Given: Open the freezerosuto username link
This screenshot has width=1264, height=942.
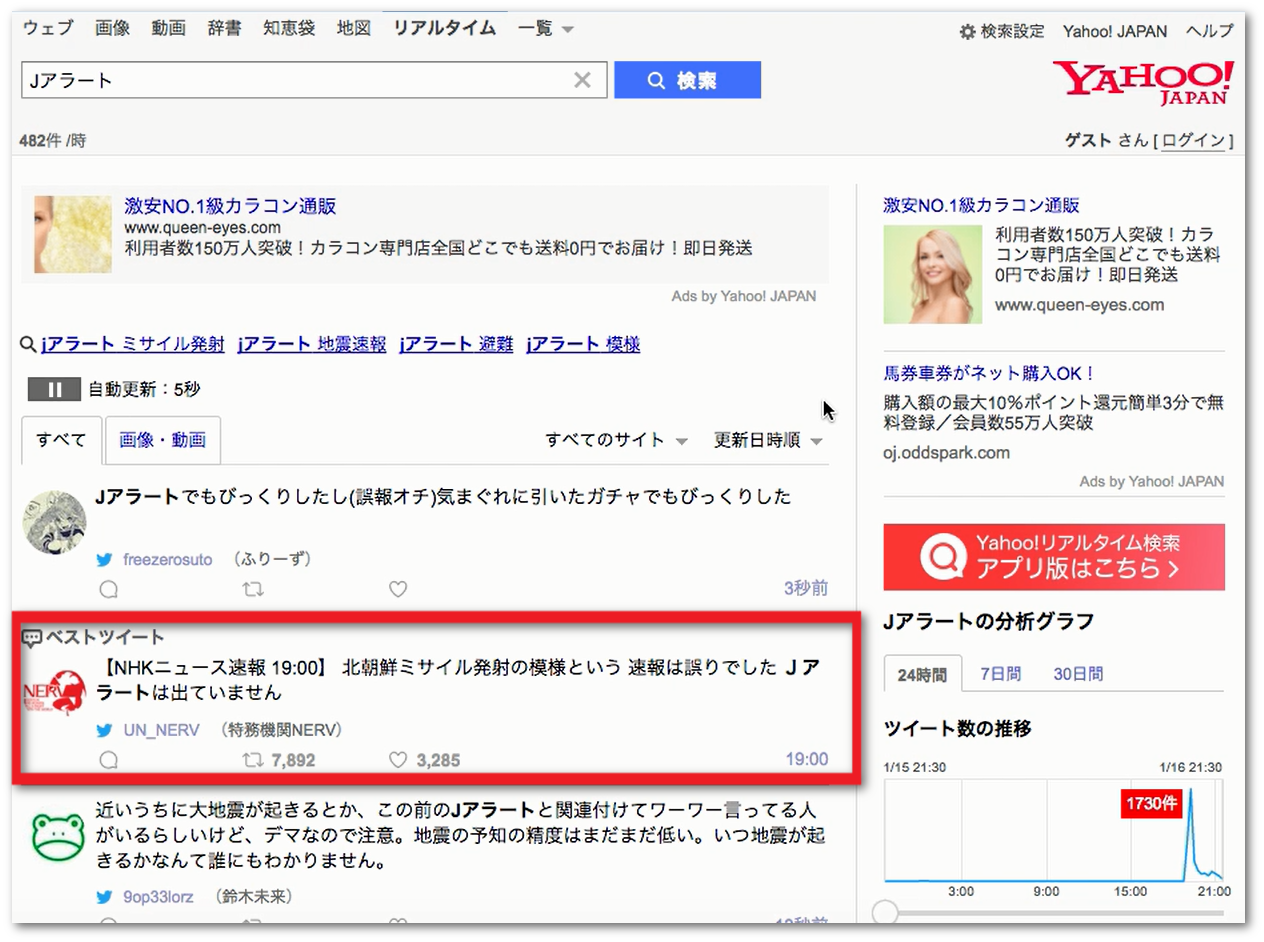Looking at the screenshot, I should pos(168,560).
